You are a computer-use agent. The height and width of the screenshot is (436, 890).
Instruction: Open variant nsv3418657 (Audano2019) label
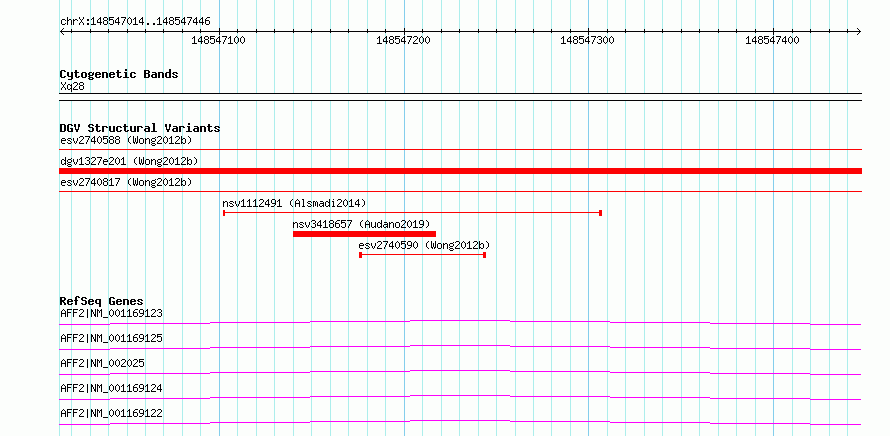point(362,224)
